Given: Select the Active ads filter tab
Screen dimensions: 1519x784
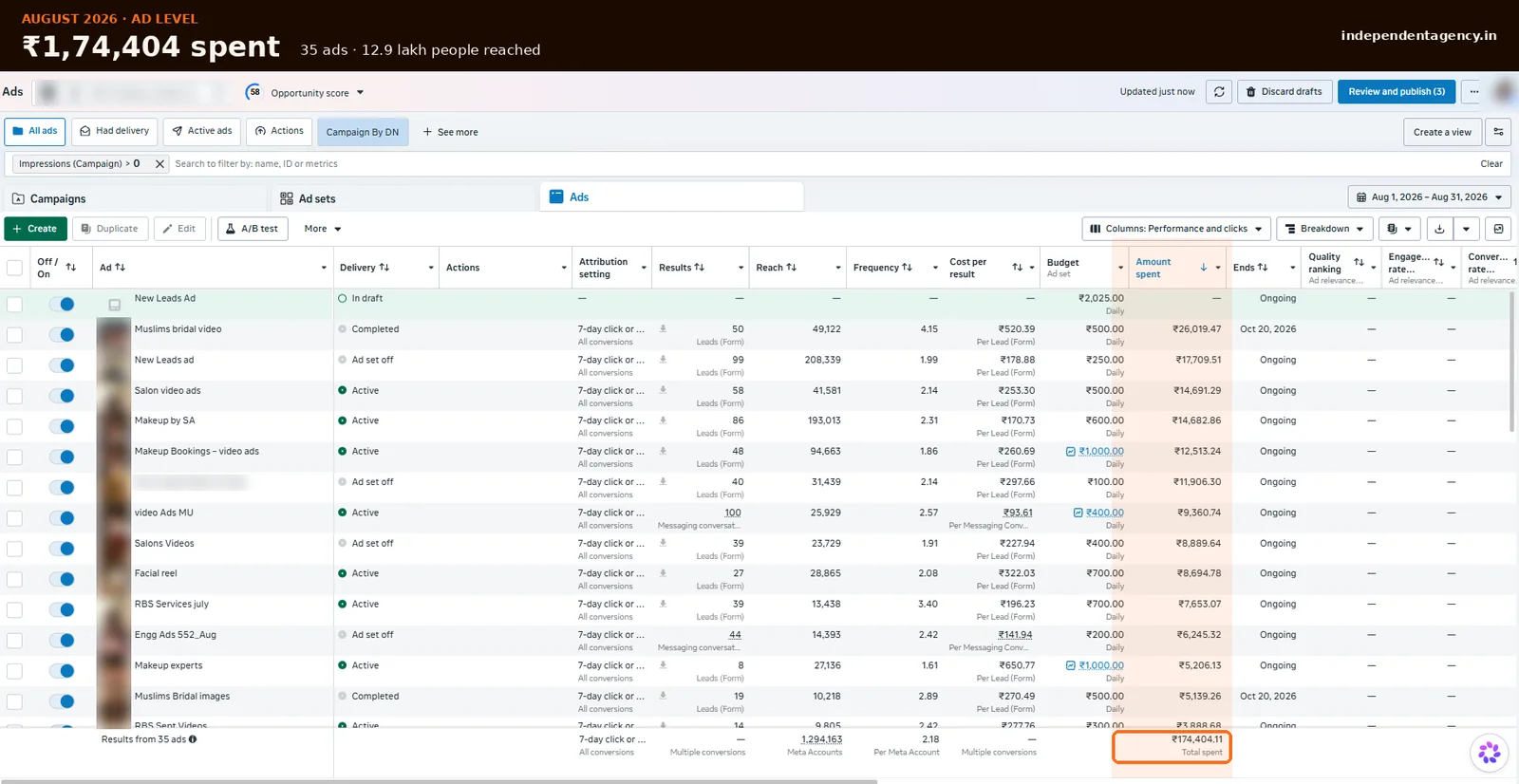Looking at the screenshot, I should click(x=201, y=131).
